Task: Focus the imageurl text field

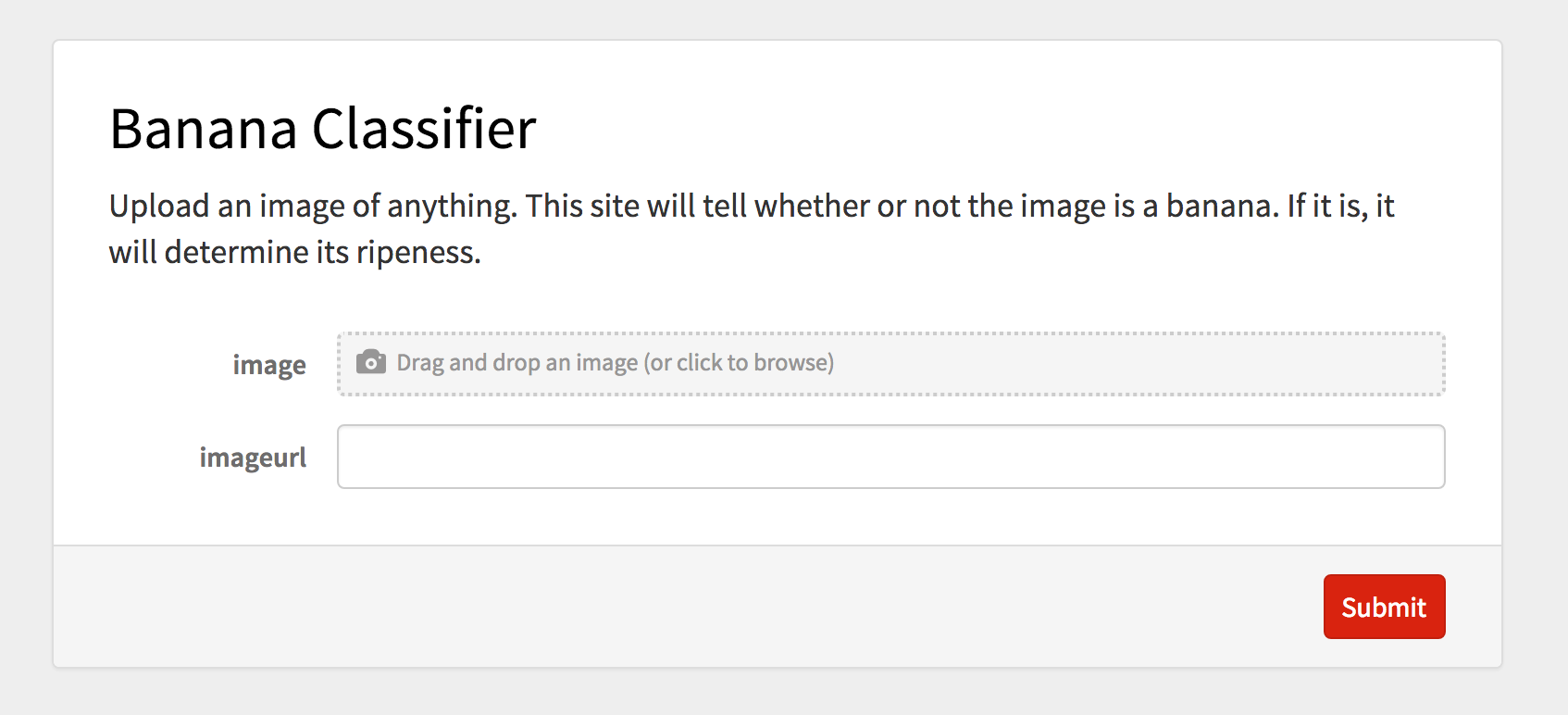Action: pos(890,457)
